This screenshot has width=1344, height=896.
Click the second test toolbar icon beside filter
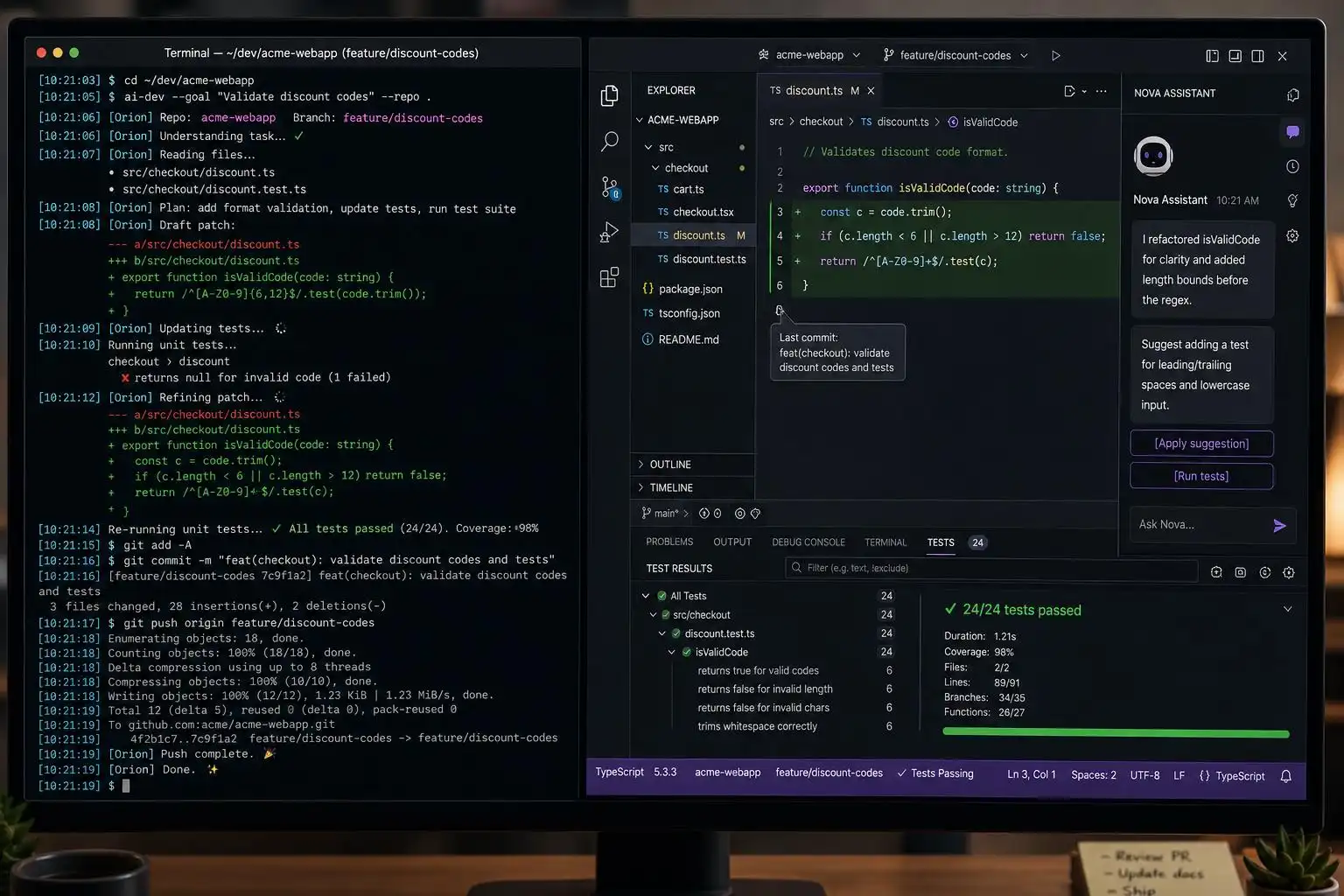click(1240, 572)
